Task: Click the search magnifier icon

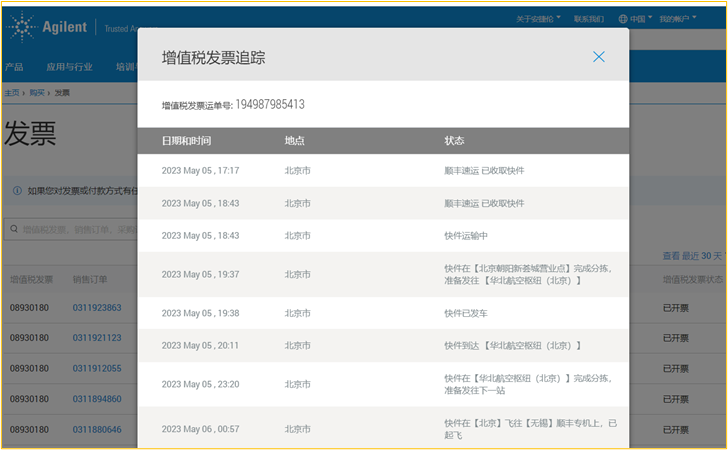Action: click(14, 229)
